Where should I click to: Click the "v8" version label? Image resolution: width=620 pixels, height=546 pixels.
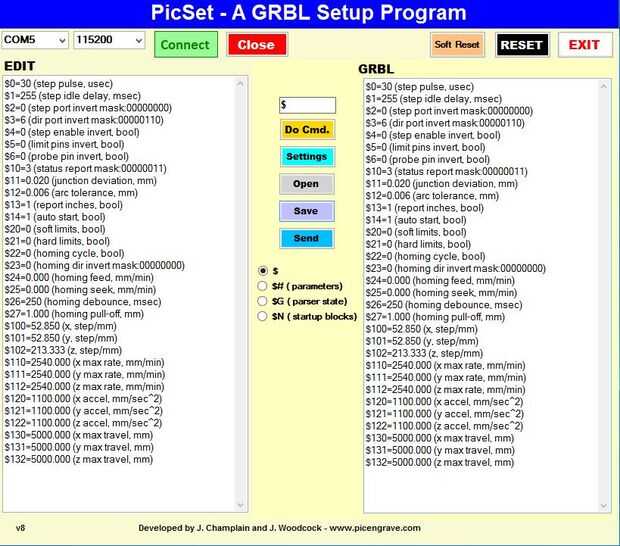[x=21, y=528]
